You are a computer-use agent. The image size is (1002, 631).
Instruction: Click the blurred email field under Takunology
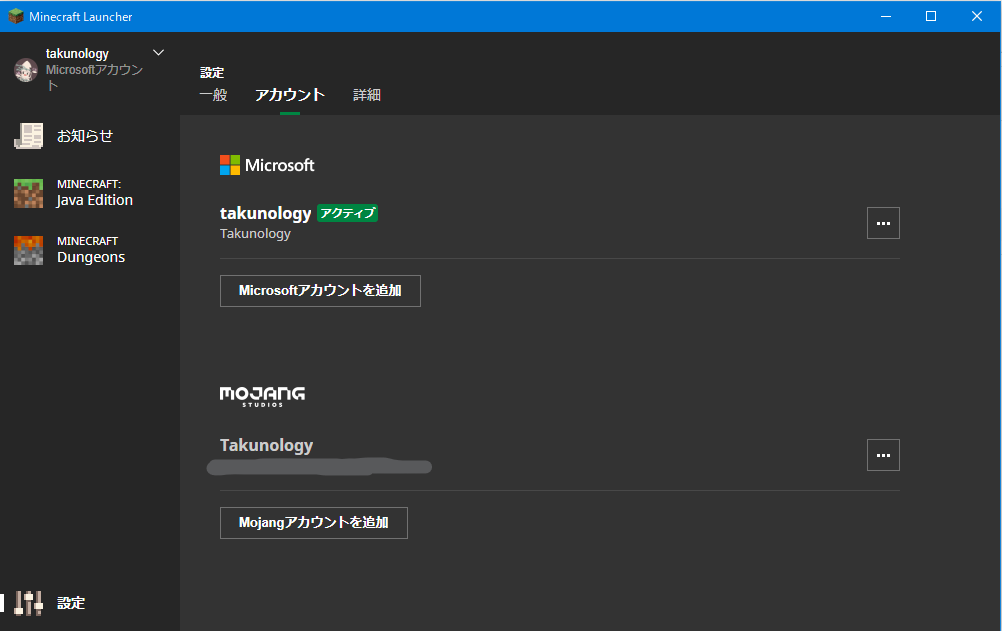click(x=318, y=466)
